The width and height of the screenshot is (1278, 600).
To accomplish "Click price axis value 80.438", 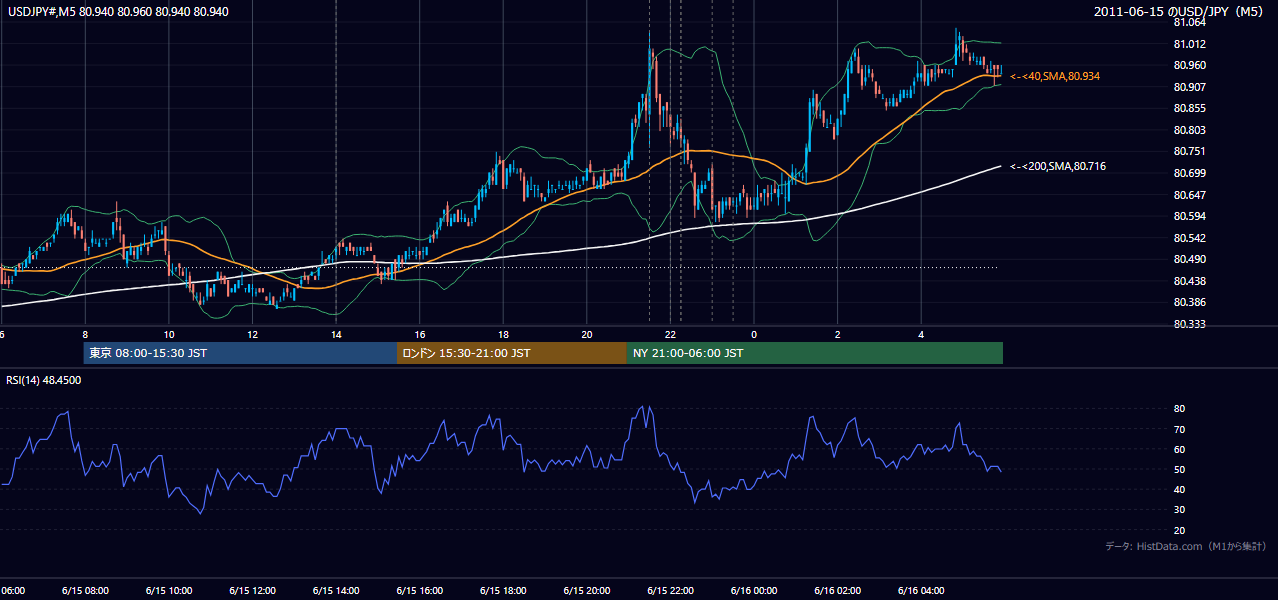I will [1190, 281].
